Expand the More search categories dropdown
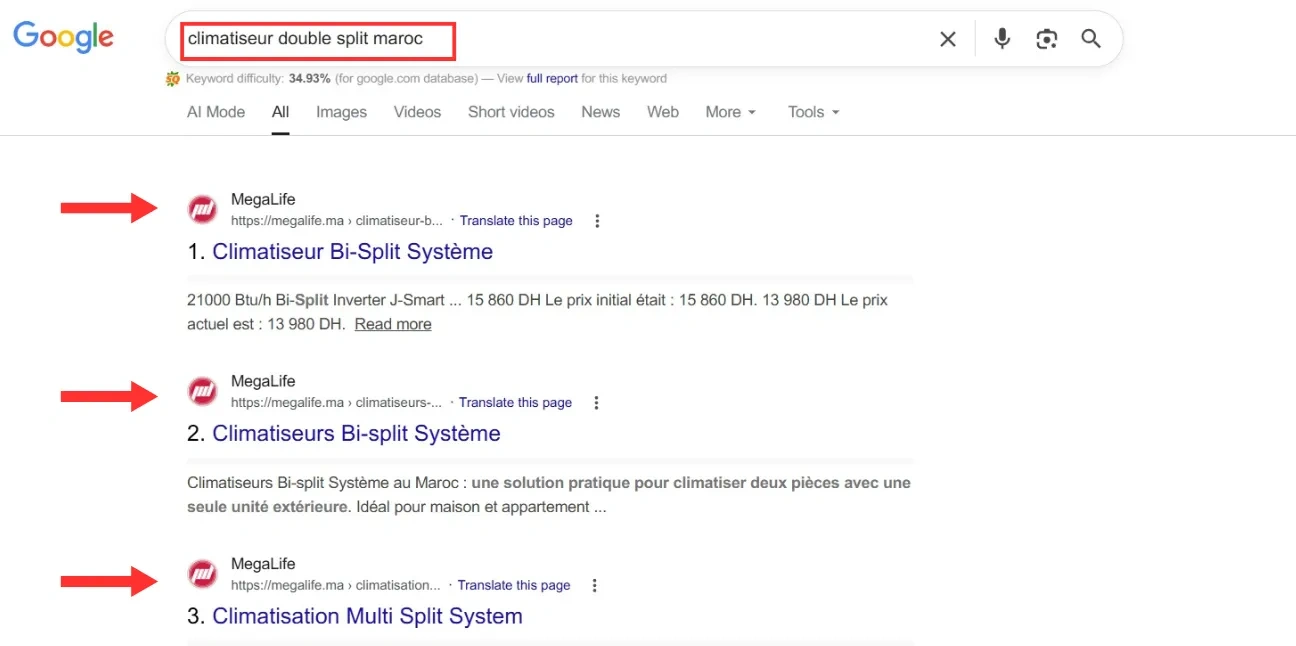This screenshot has height=646, width=1296. pos(730,112)
